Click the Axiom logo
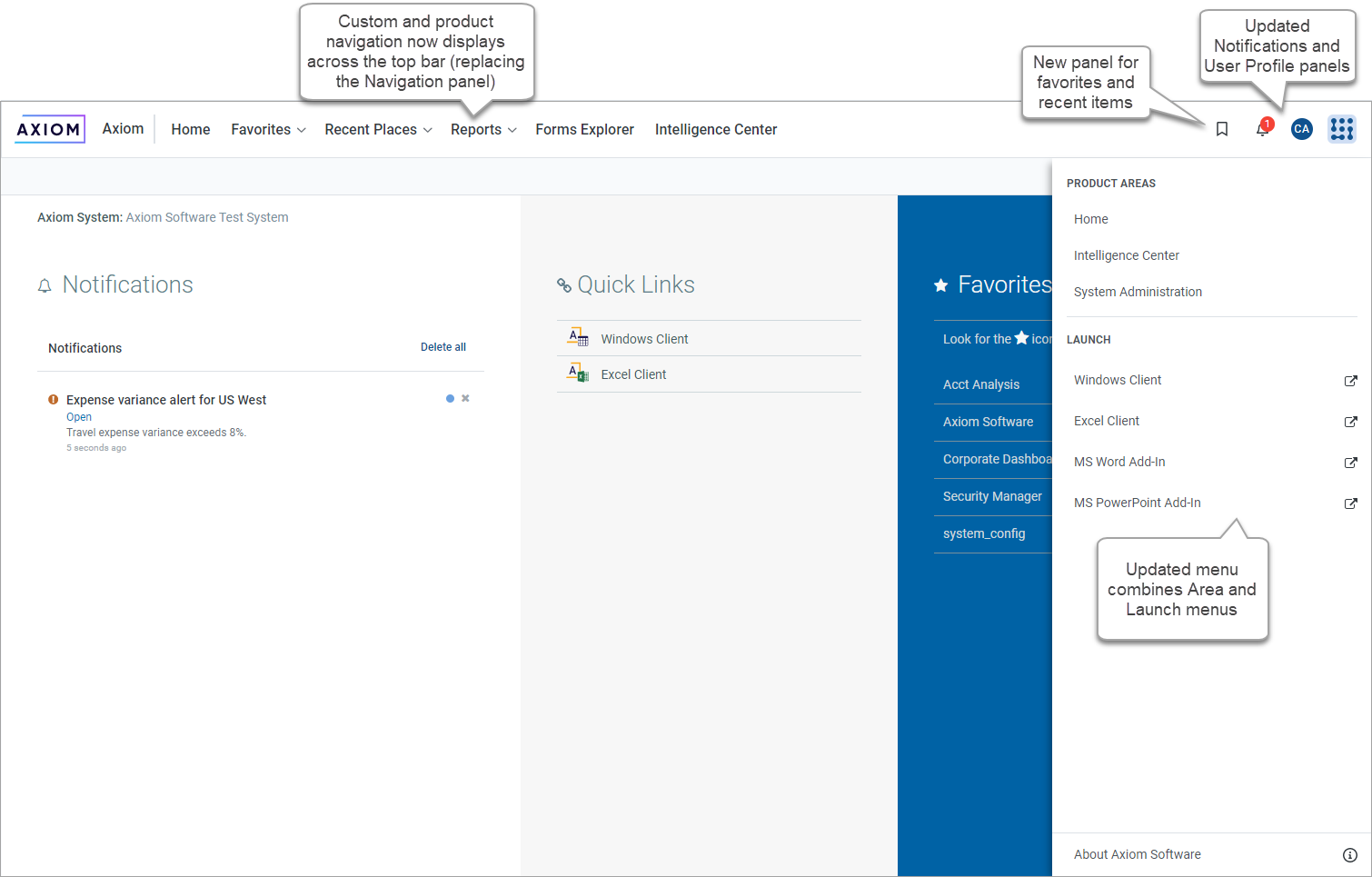The width and height of the screenshot is (1372, 877). point(51,129)
